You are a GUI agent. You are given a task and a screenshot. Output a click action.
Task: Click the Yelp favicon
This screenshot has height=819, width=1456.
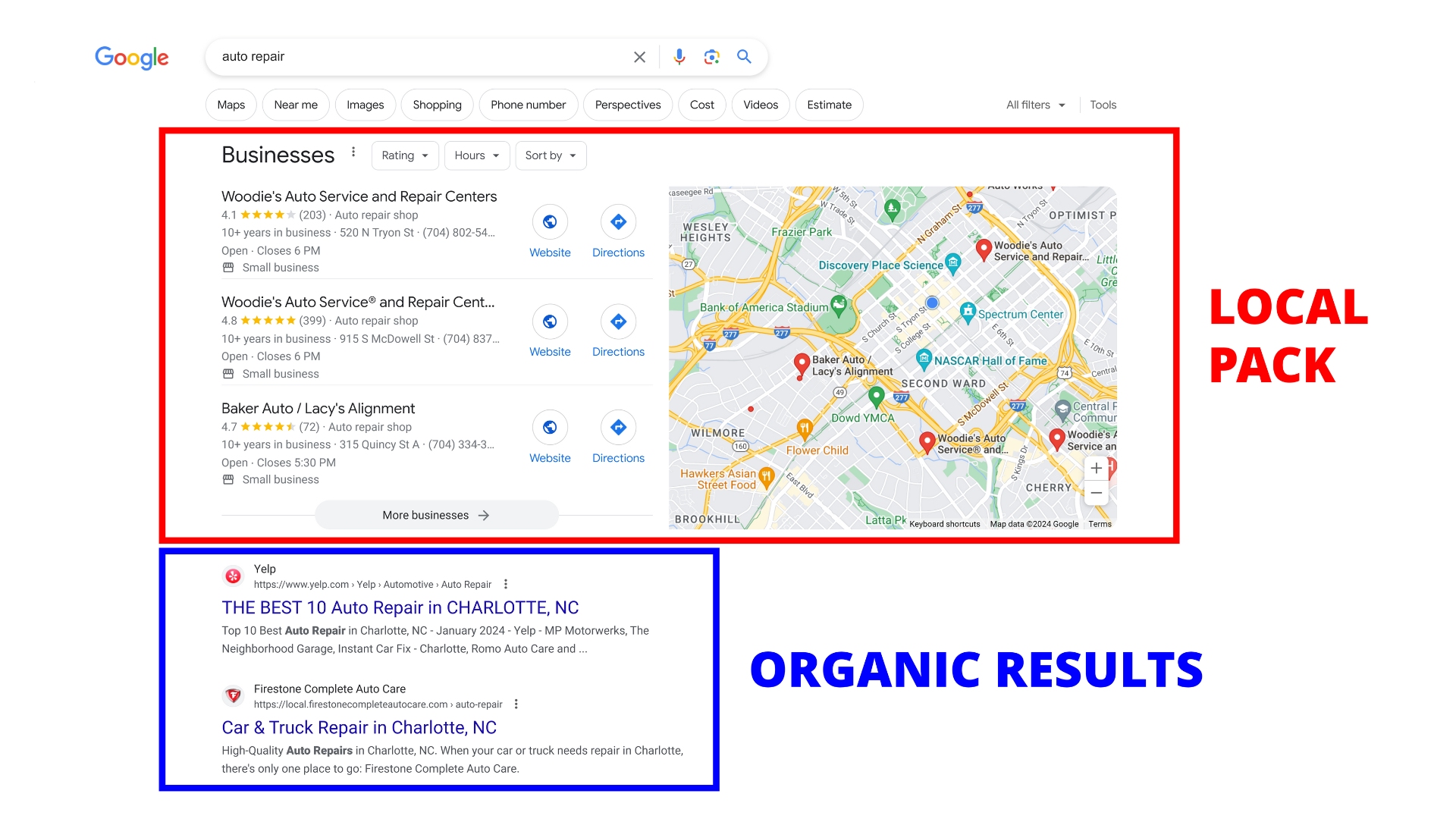[x=234, y=576]
